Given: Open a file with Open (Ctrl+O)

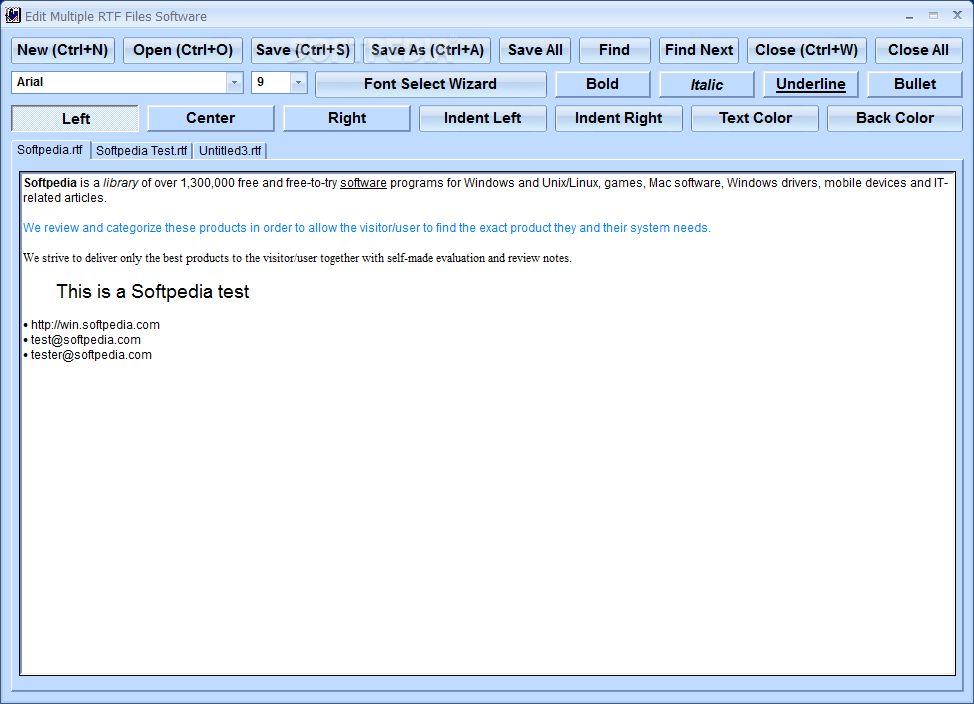Looking at the screenshot, I should pos(183,50).
